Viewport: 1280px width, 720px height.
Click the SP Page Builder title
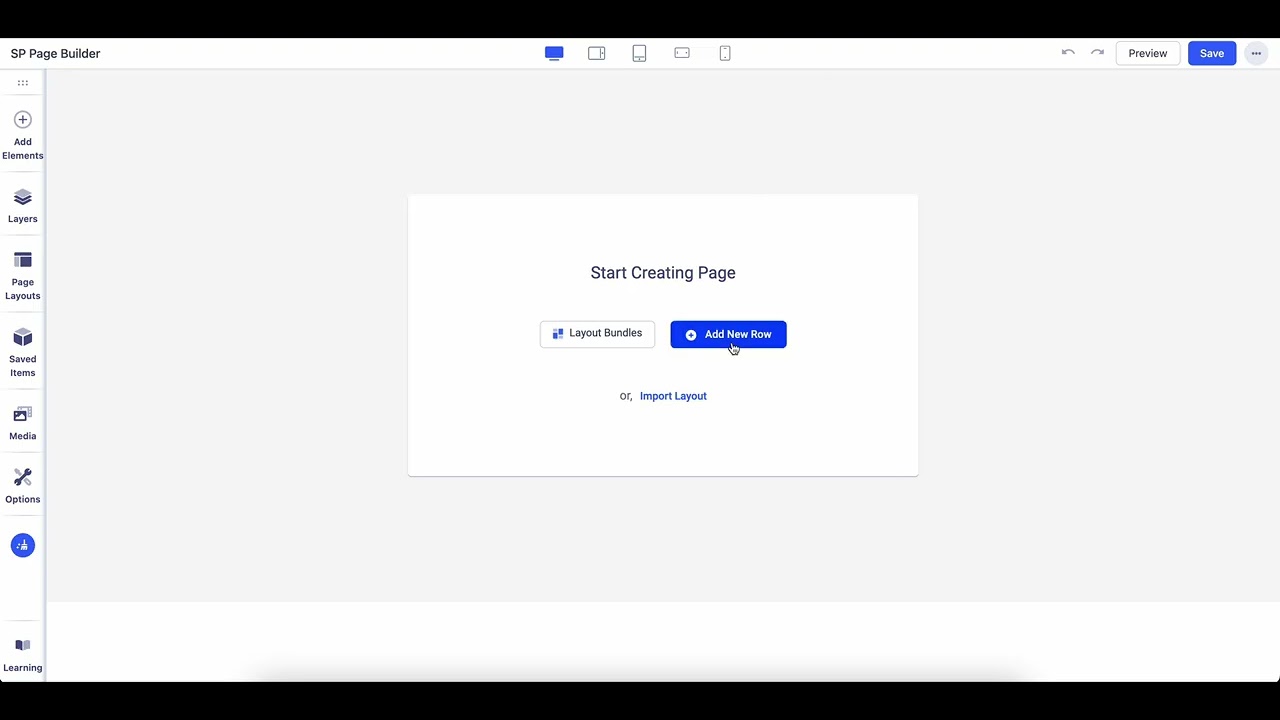pyautogui.click(x=56, y=53)
